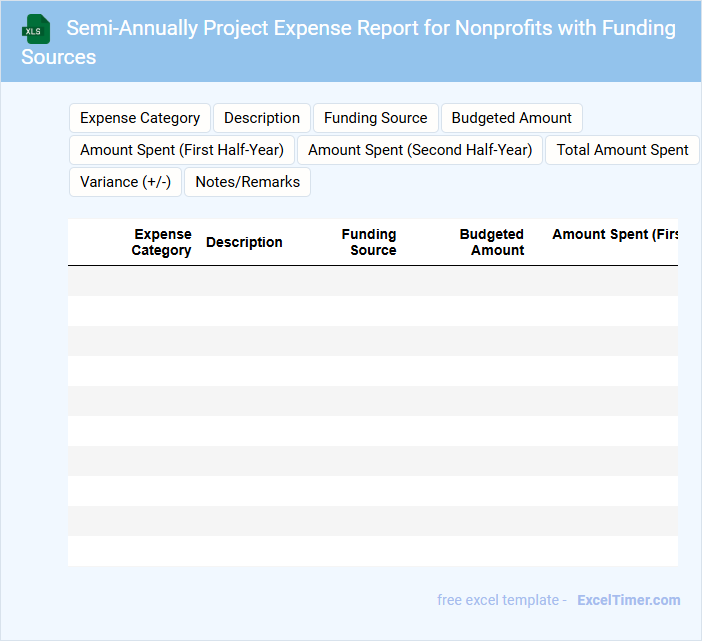Open the ExcelTimer.com link
Image resolution: width=702 pixels, height=641 pixels.
pos(628,600)
